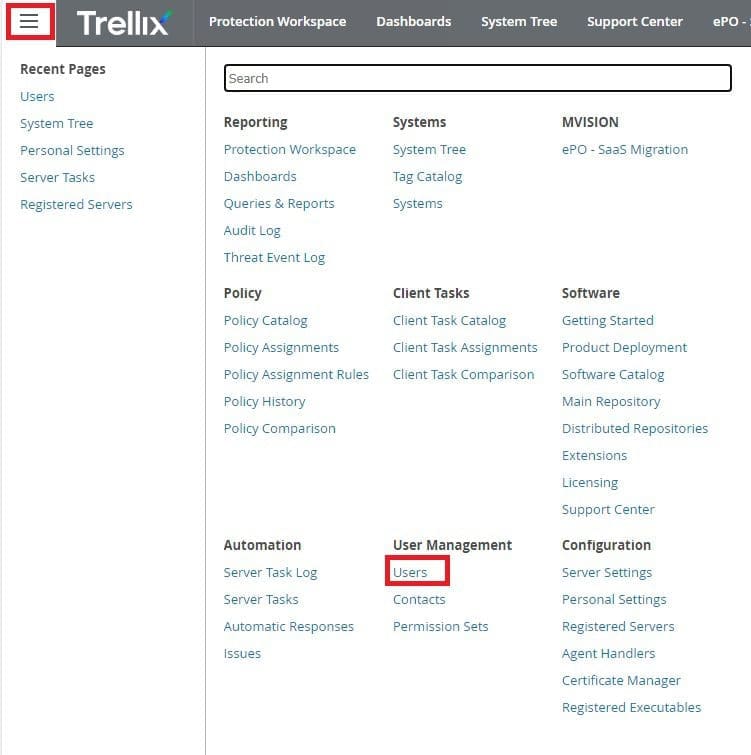This screenshot has height=755, width=751.
Task: Click the hamburger menu icon
Action: point(29,21)
